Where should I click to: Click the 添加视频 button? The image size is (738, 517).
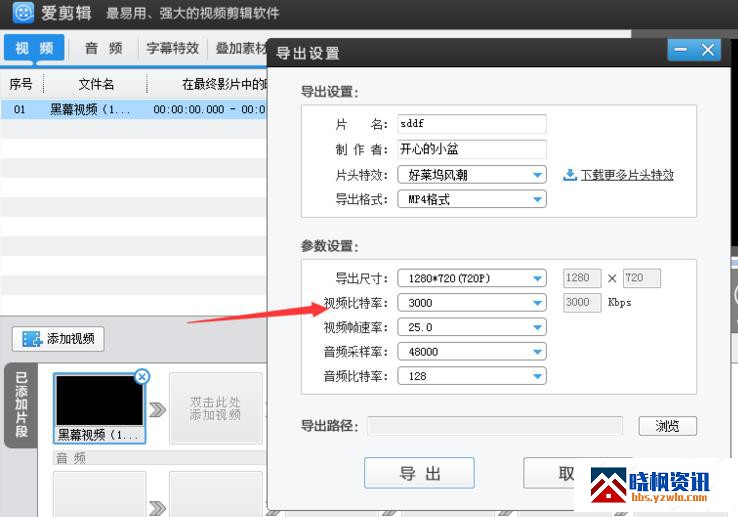click(x=58, y=339)
